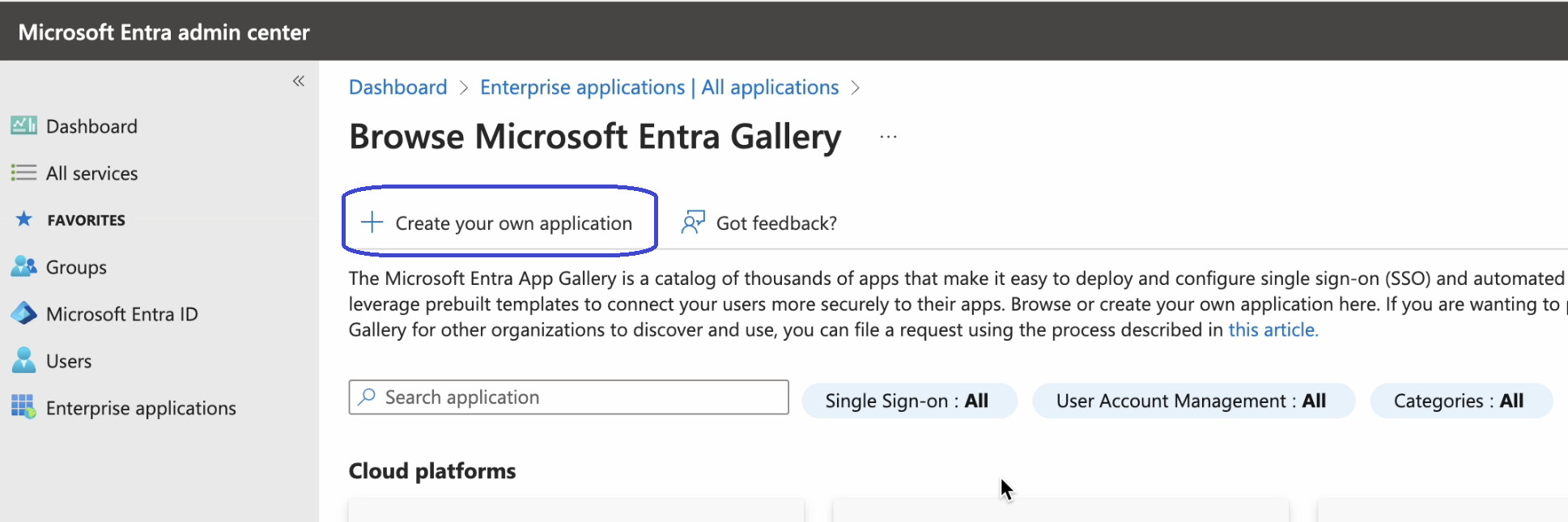
Task: Click the Search application field
Action: (568, 397)
